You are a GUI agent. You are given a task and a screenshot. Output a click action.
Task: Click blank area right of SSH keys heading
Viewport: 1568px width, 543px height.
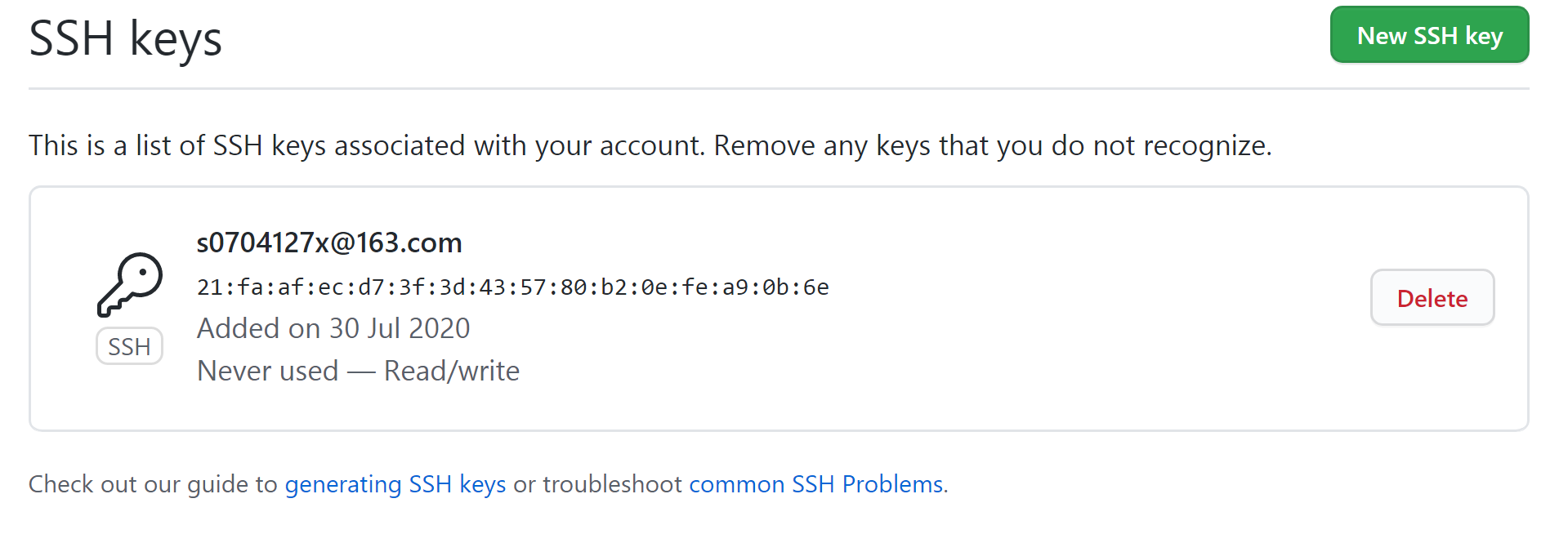(735, 38)
